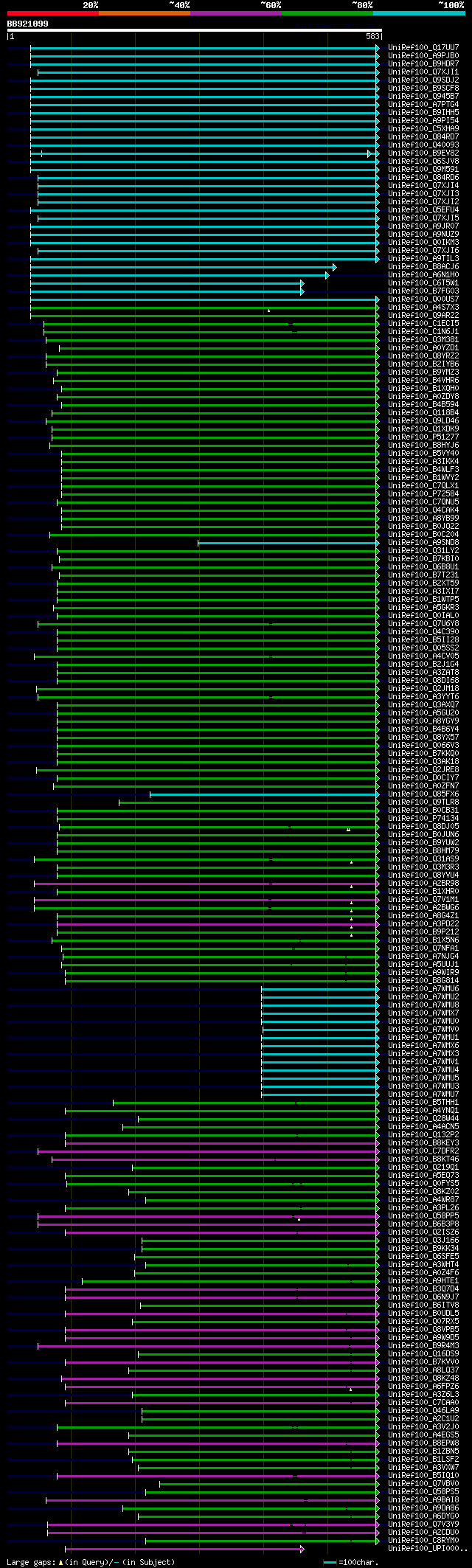Select the label UniRef100_A4CV05
472x1568 pixels.
coord(423,656)
